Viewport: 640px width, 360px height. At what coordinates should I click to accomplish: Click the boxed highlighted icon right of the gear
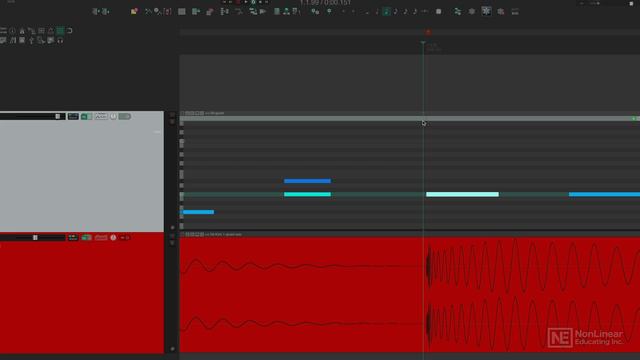click(486, 11)
